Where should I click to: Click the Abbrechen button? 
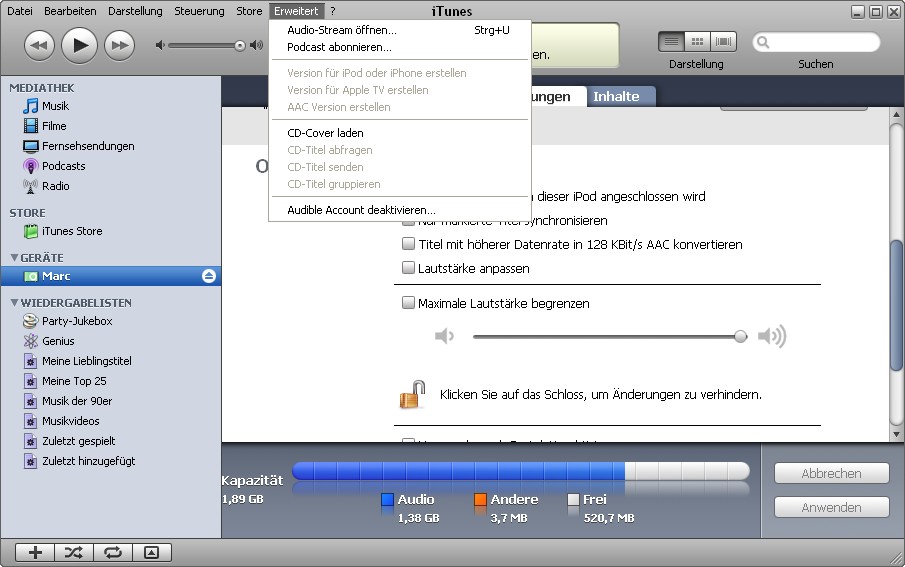coord(831,473)
